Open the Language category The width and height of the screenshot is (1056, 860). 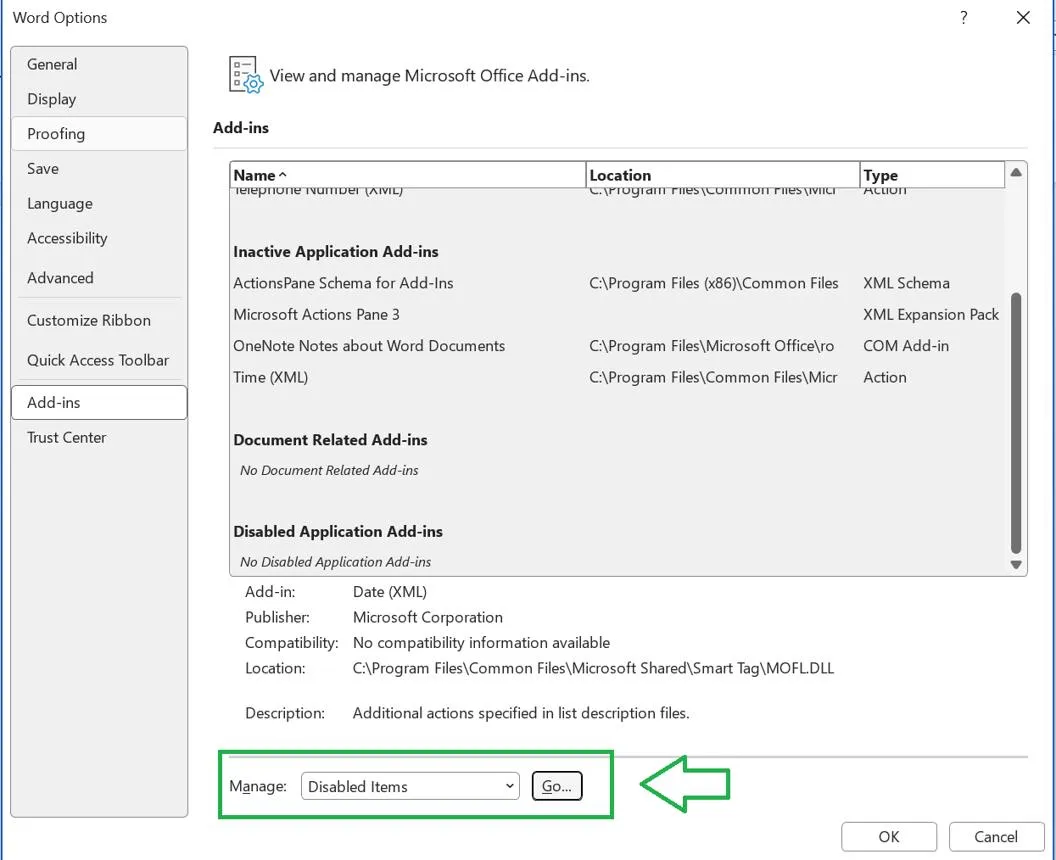coord(99,203)
